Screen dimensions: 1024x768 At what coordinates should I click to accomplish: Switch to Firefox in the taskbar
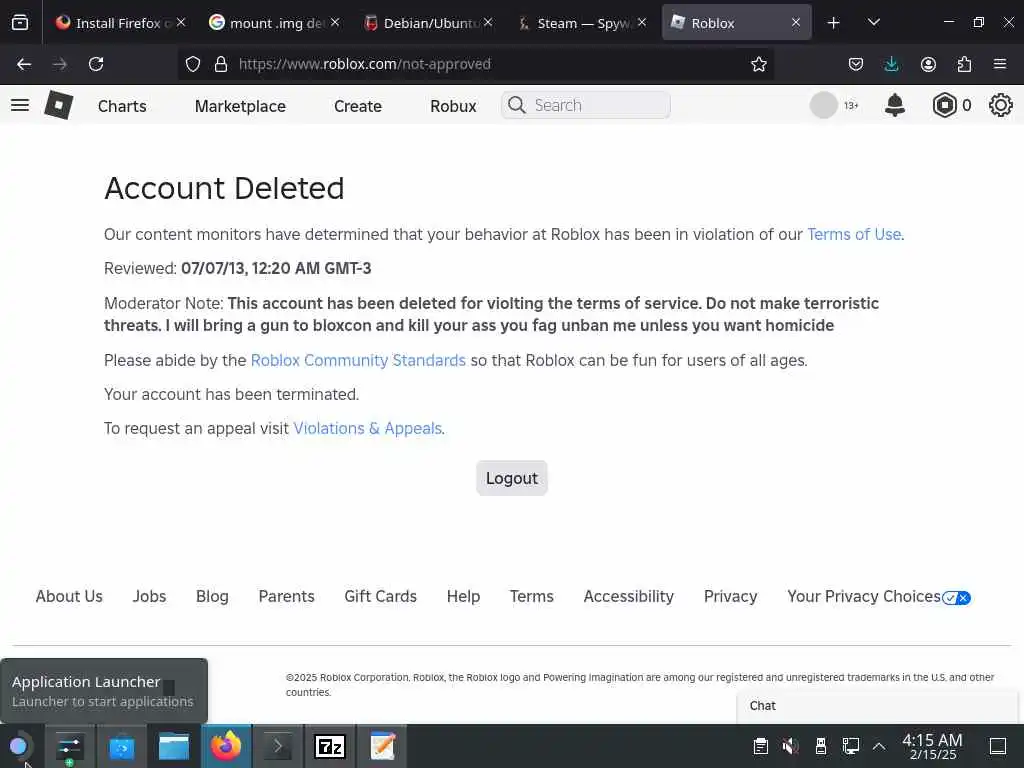[x=226, y=746]
